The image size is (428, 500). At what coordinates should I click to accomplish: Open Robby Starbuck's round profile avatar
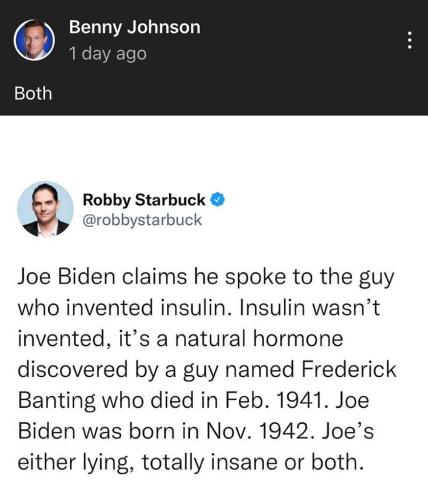tap(45, 209)
